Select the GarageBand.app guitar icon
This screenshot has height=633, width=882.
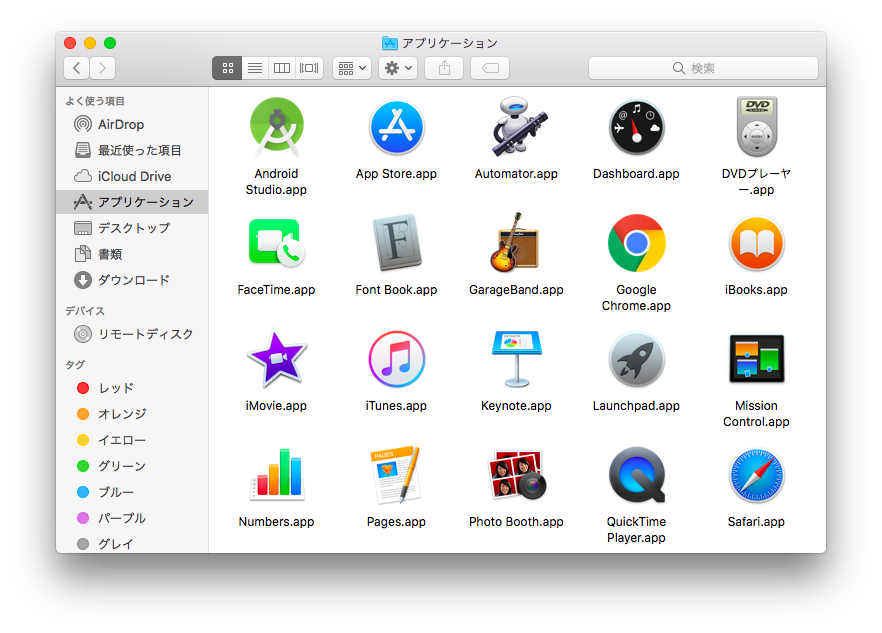[515, 243]
